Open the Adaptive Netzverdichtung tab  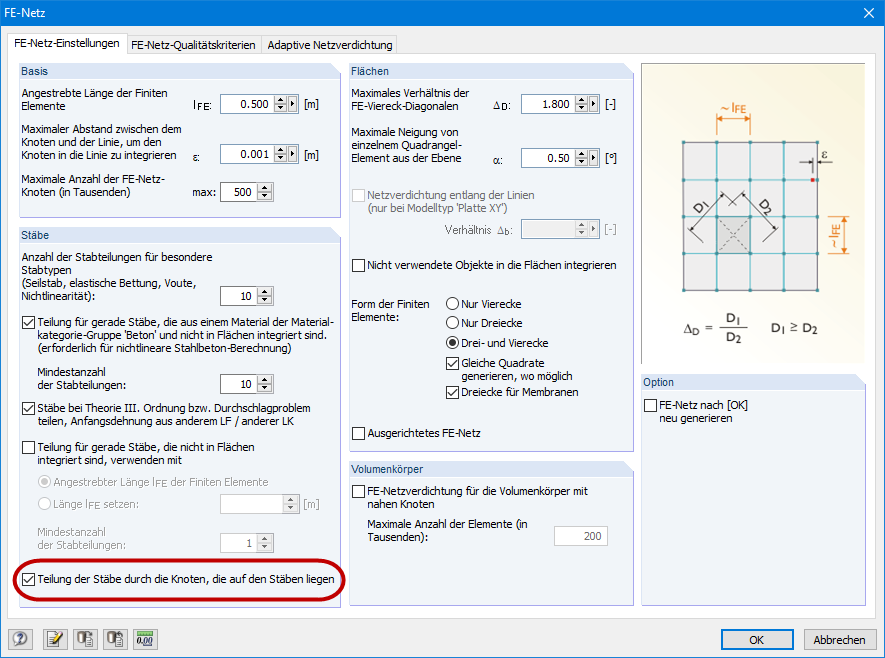click(328, 45)
